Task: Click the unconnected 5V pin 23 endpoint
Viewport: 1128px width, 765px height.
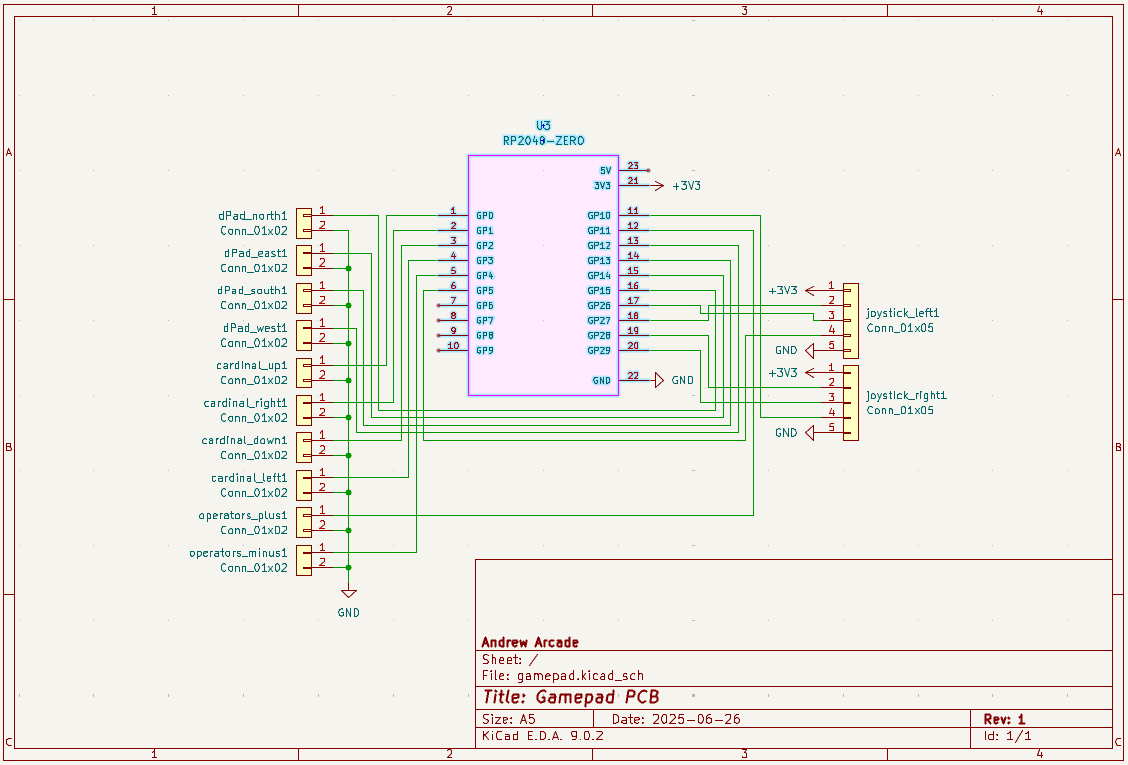Action: tap(648, 171)
